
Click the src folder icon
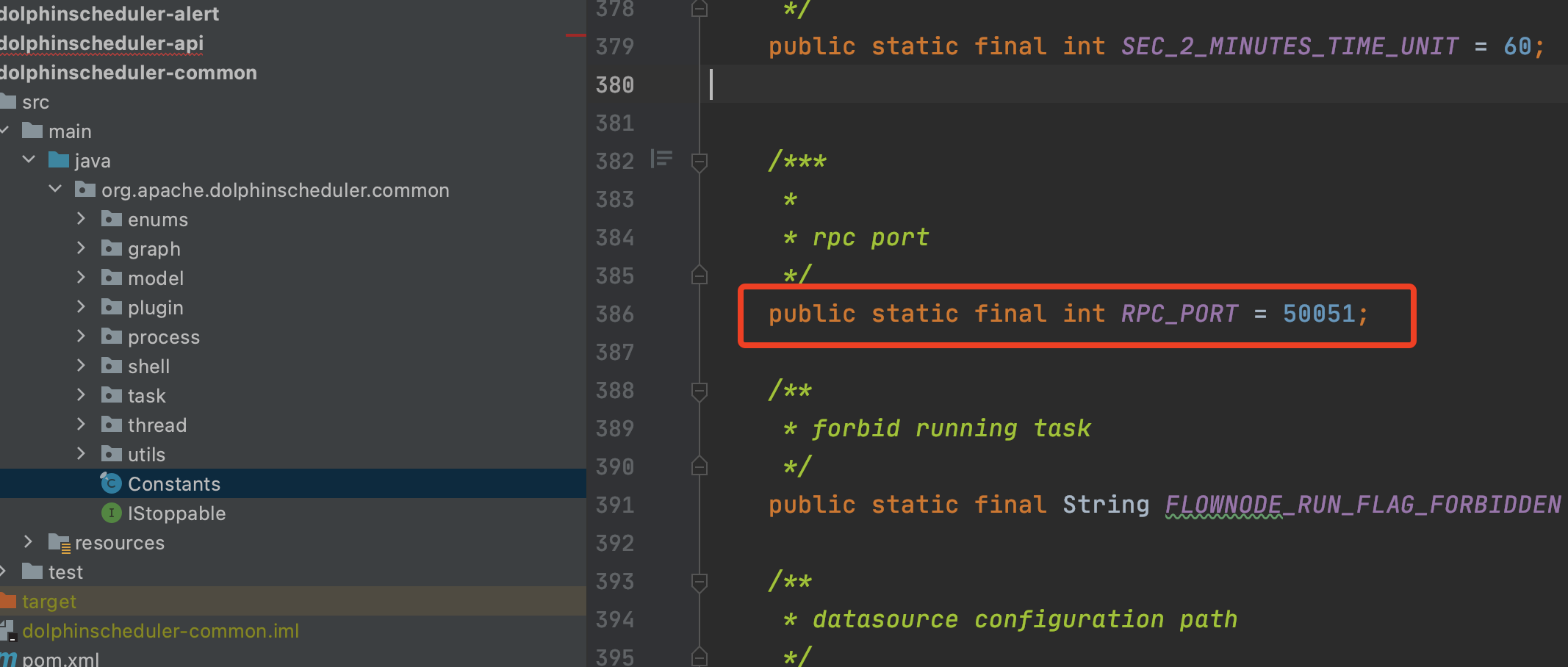(9, 102)
